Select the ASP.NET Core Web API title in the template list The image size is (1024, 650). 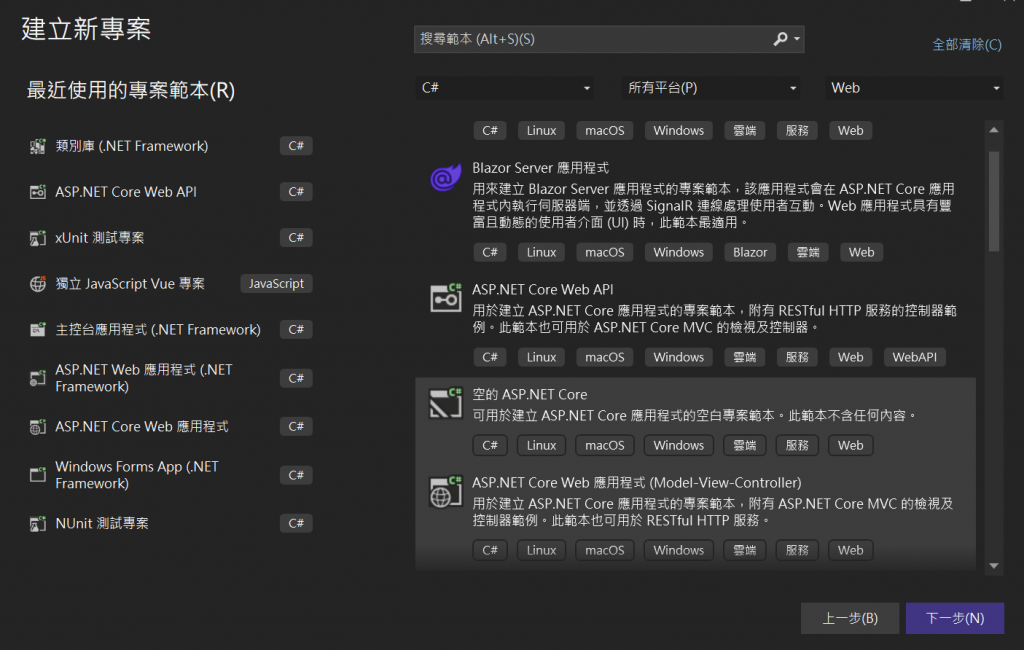pos(543,289)
